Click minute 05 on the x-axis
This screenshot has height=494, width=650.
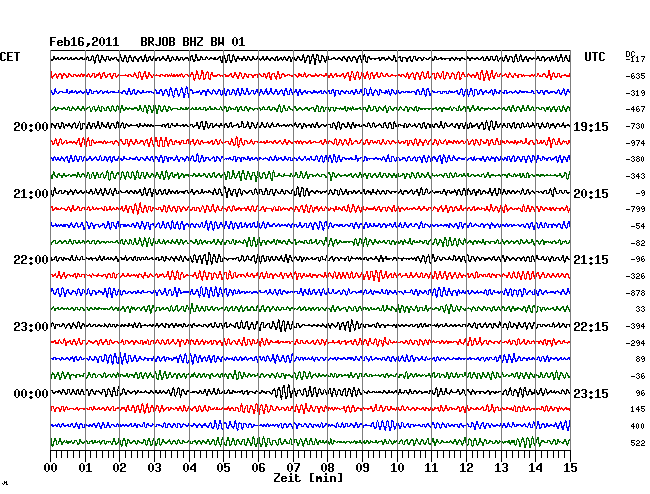[x=223, y=468]
